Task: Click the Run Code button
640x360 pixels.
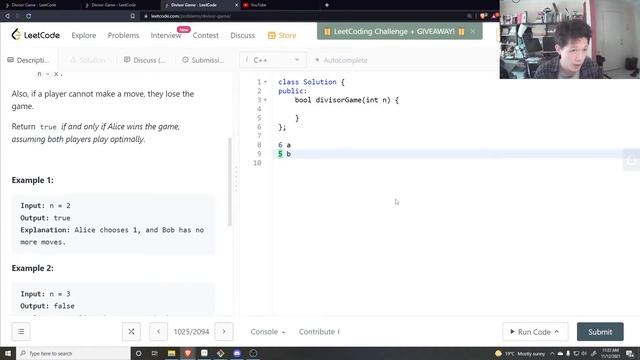Action: click(x=535, y=332)
